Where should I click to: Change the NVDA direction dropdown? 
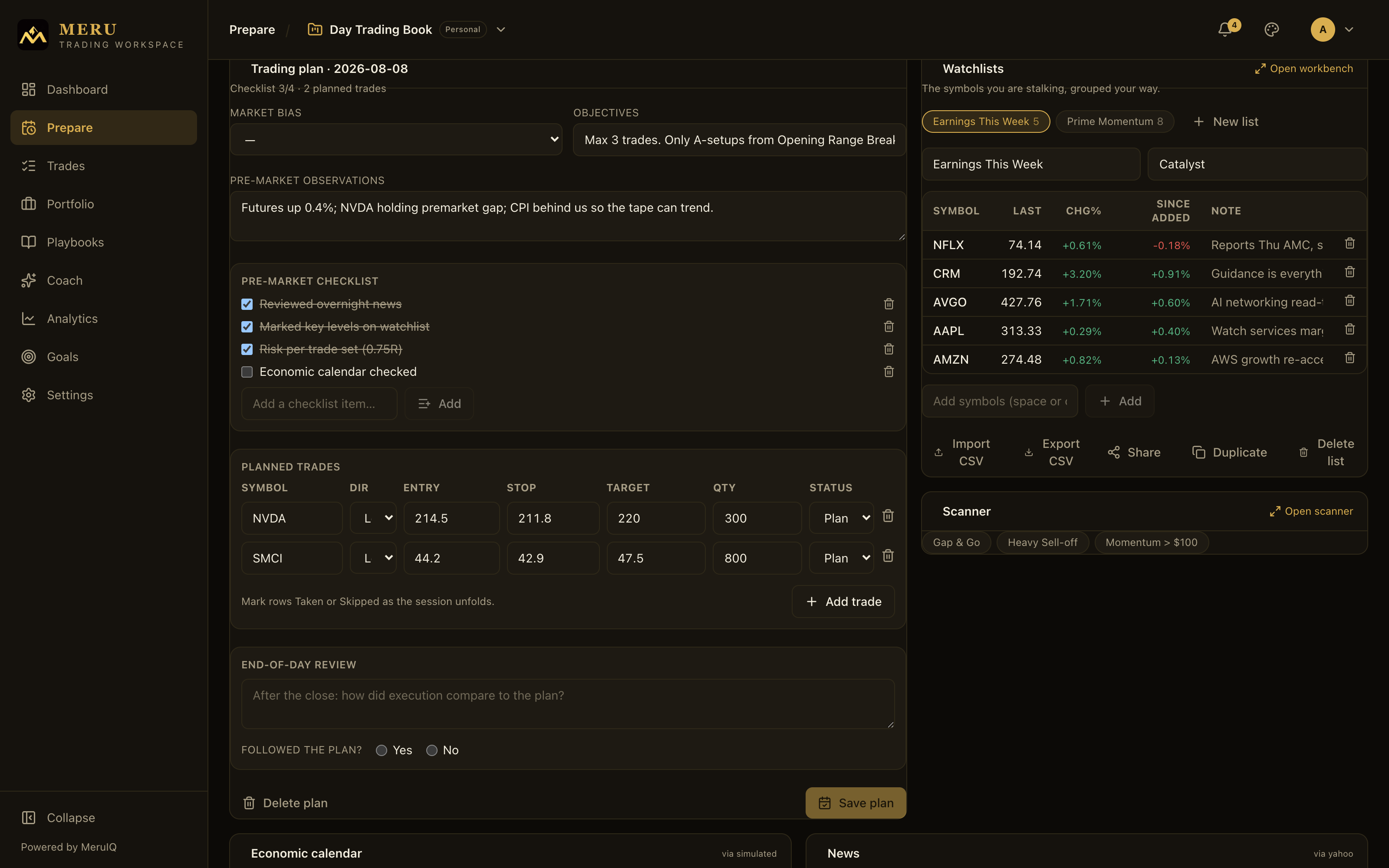(373, 518)
